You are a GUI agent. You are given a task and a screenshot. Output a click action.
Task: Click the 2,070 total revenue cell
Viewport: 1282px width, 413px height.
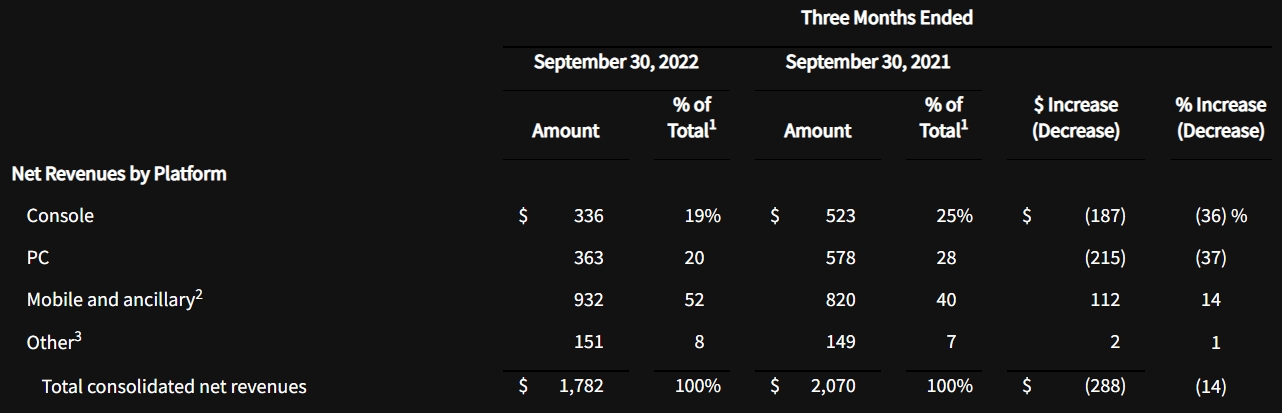(x=833, y=386)
